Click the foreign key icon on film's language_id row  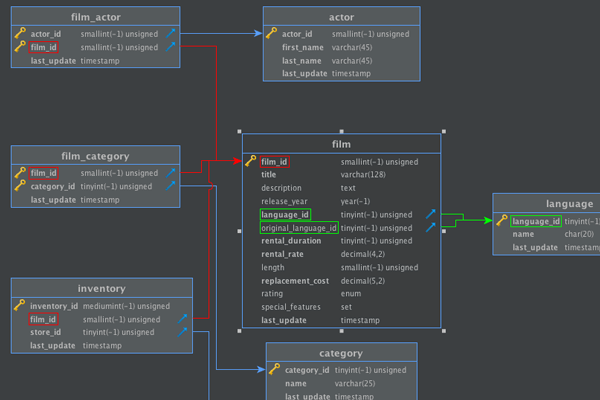430,214
